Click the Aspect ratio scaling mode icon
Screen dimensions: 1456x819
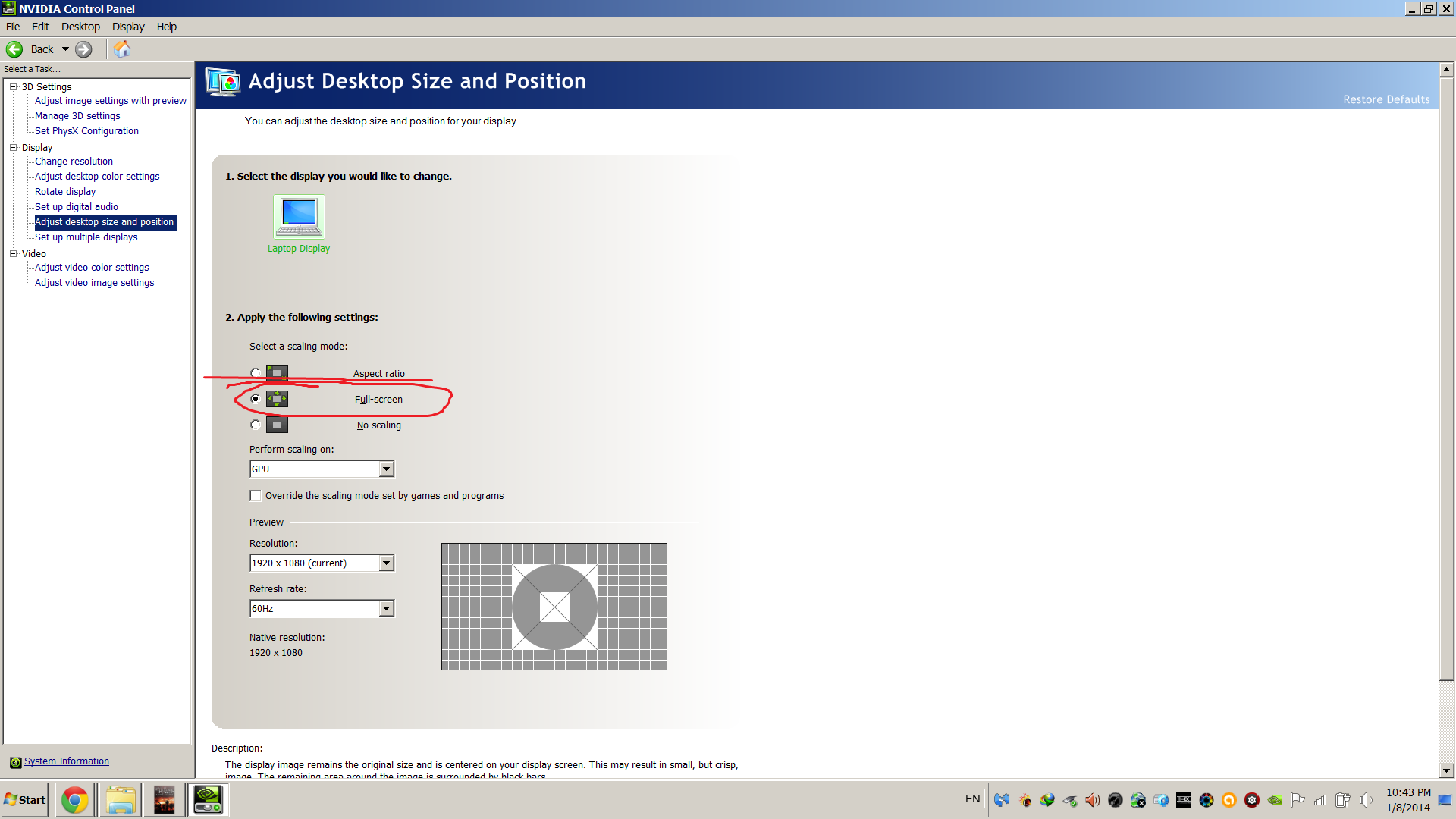[x=277, y=373]
